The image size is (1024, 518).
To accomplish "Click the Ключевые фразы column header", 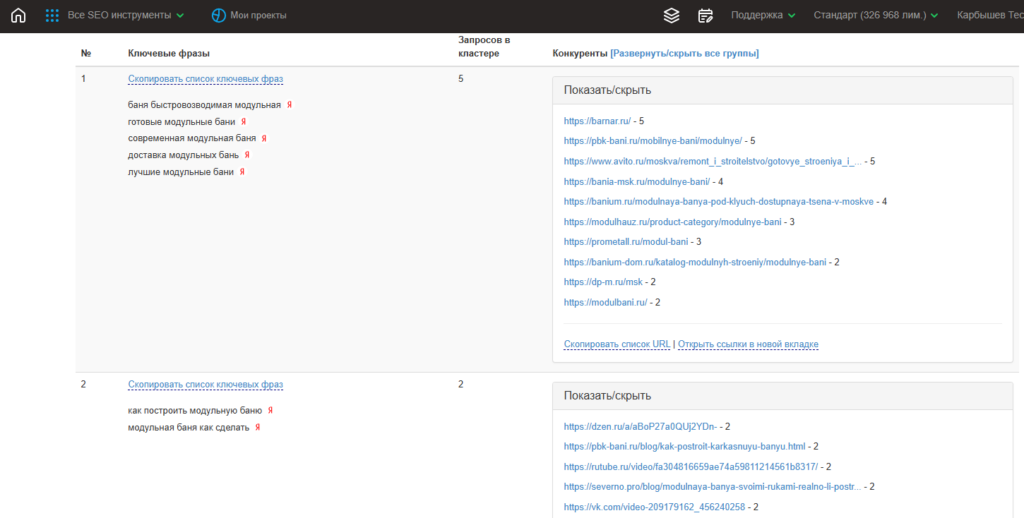I will [x=168, y=54].
